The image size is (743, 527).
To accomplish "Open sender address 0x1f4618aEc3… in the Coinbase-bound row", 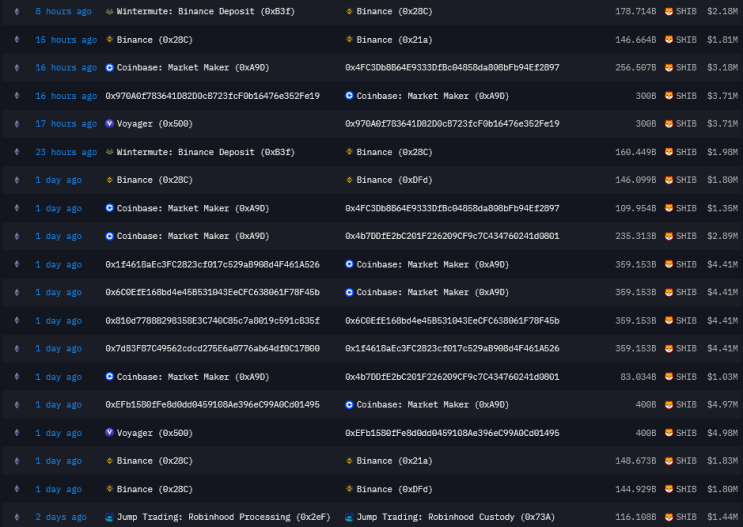I will point(212,264).
